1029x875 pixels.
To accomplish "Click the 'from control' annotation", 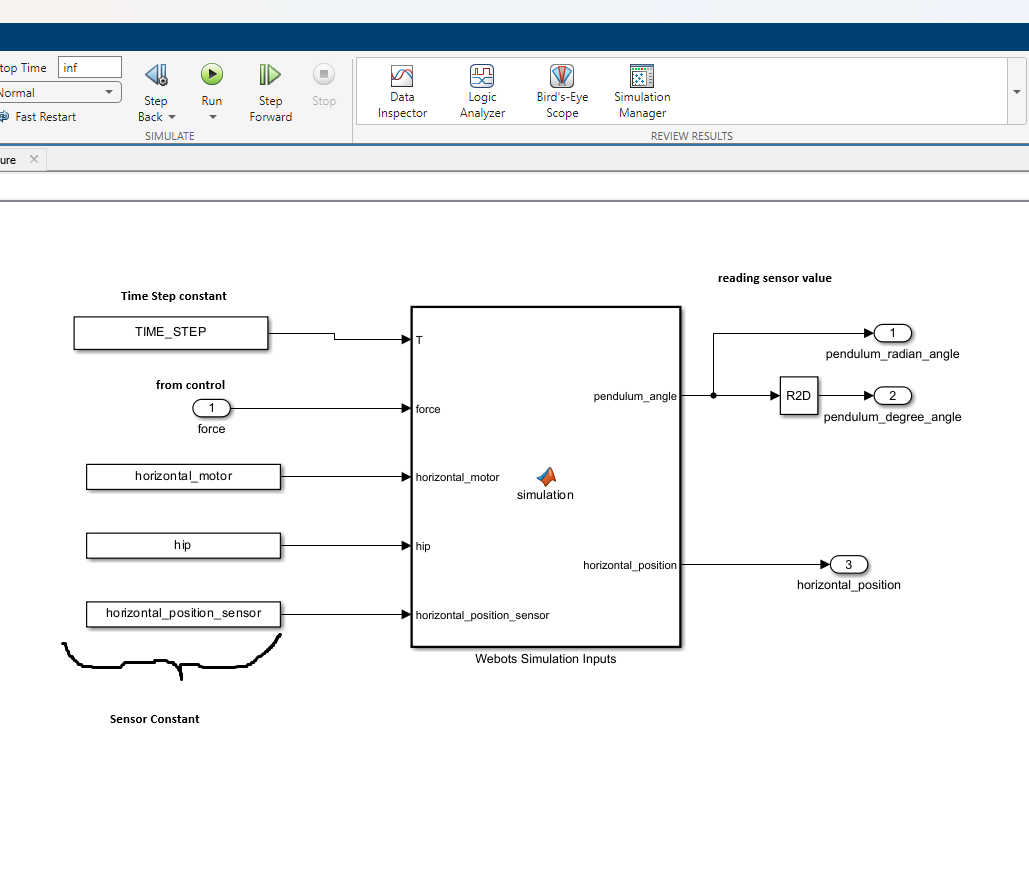I will 190,385.
